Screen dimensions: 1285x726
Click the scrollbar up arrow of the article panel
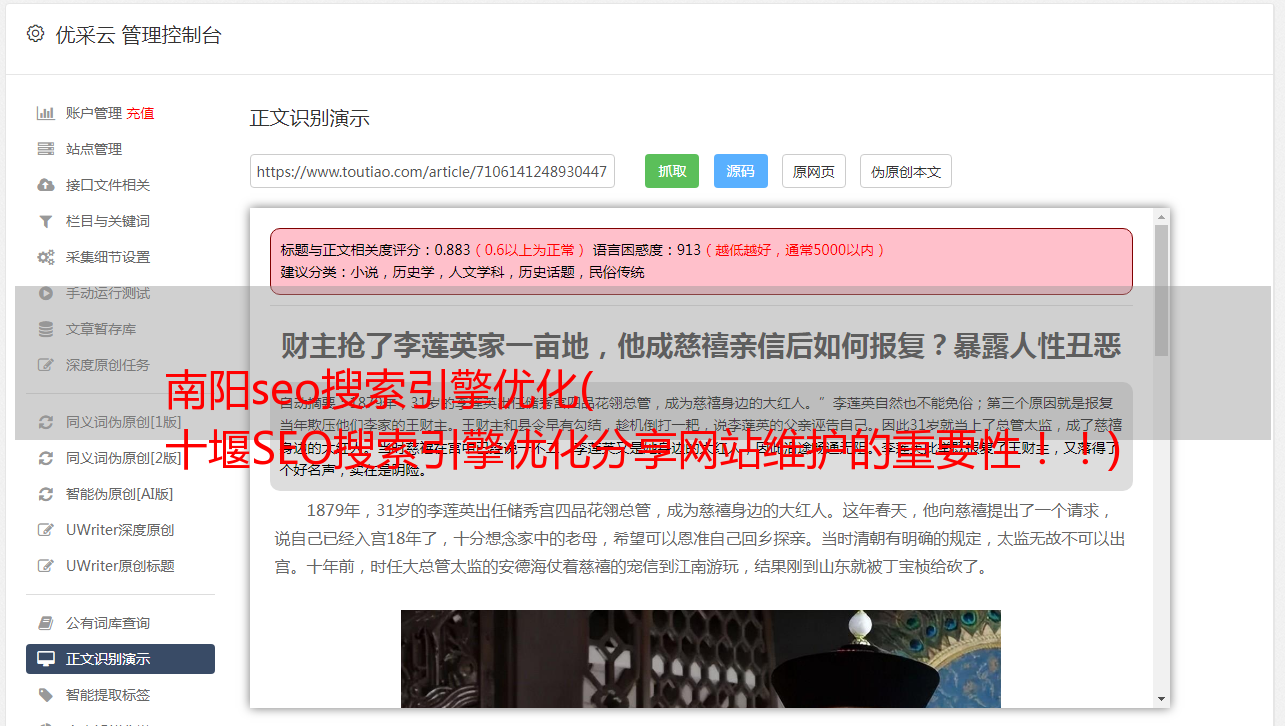point(1161,216)
